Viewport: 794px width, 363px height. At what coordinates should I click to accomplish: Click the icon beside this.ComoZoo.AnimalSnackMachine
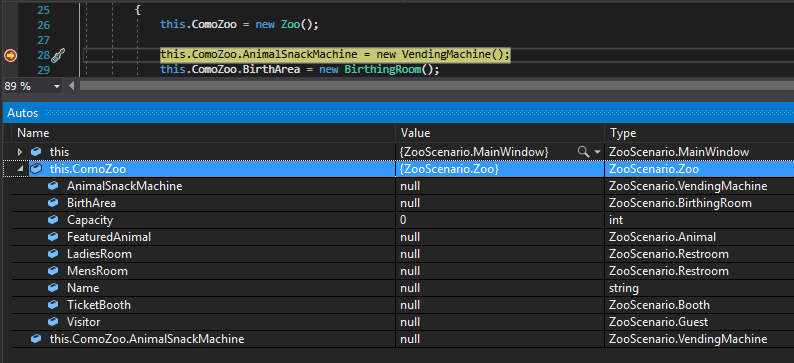(35, 339)
